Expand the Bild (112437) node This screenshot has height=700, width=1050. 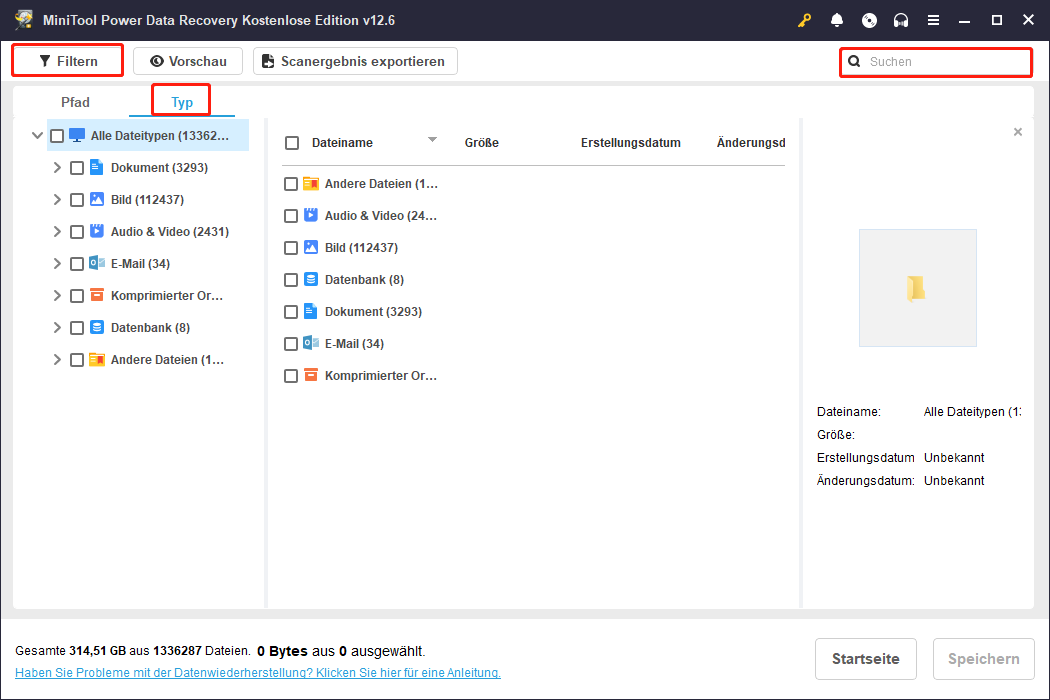(57, 200)
